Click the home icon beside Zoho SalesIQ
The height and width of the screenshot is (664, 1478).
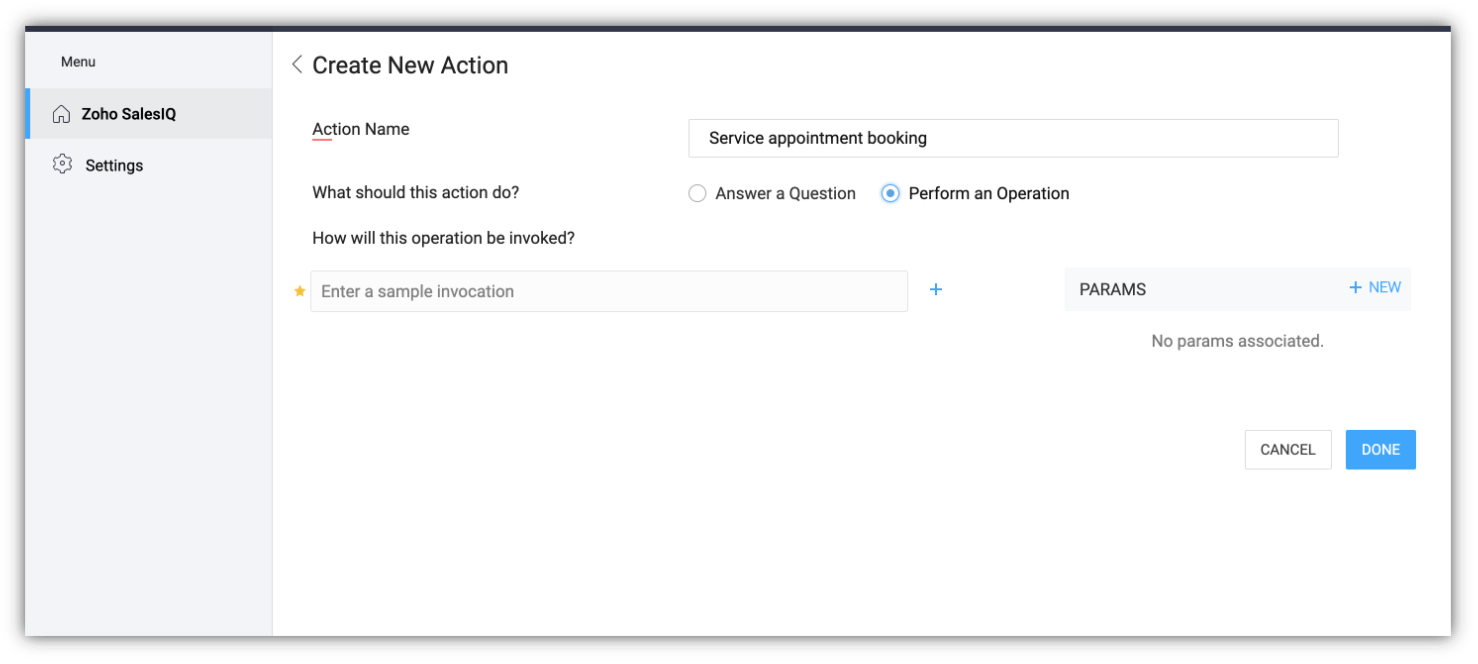[x=62, y=114]
